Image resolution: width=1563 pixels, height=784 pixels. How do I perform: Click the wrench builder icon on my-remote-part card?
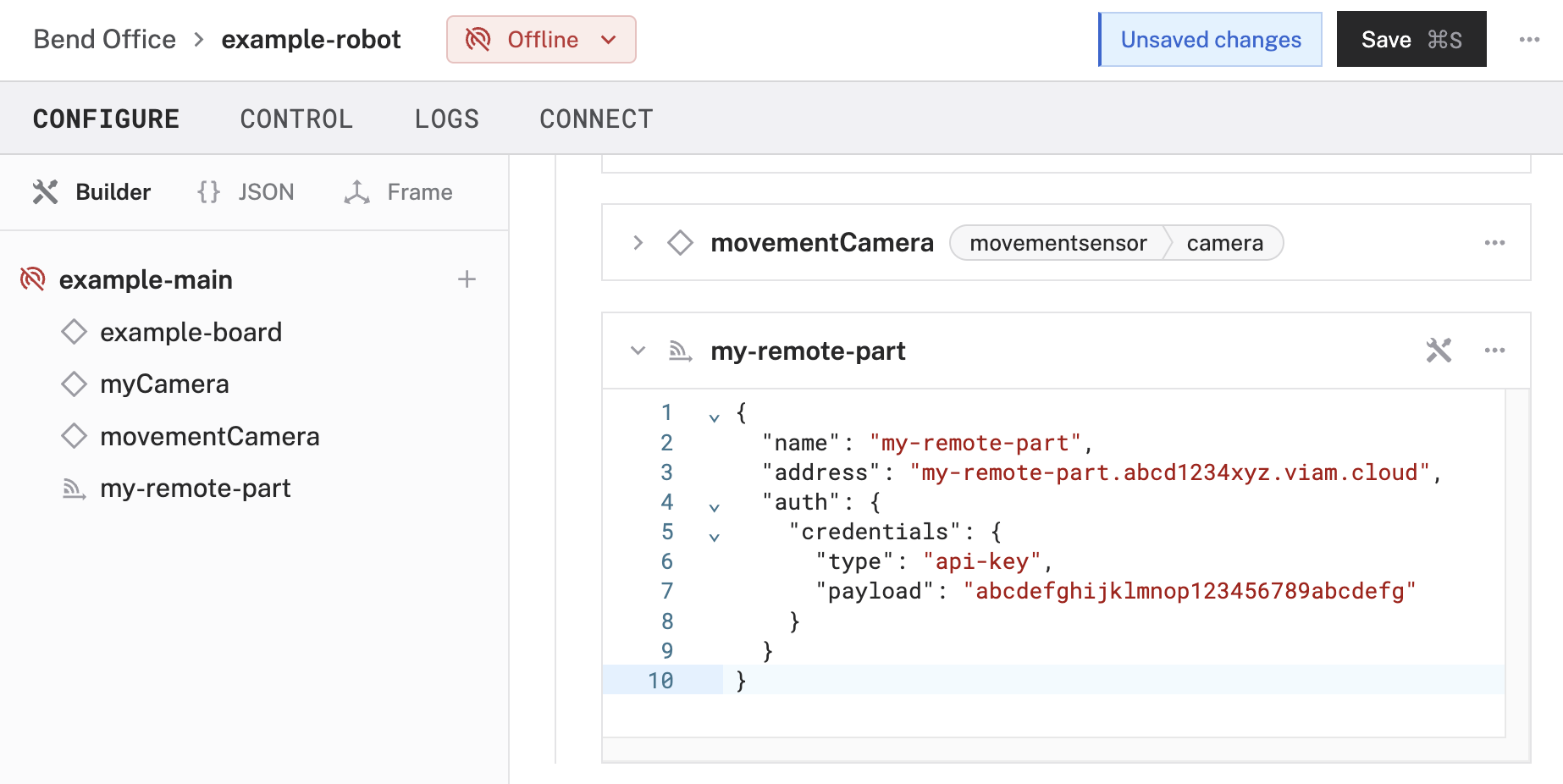coord(1439,351)
